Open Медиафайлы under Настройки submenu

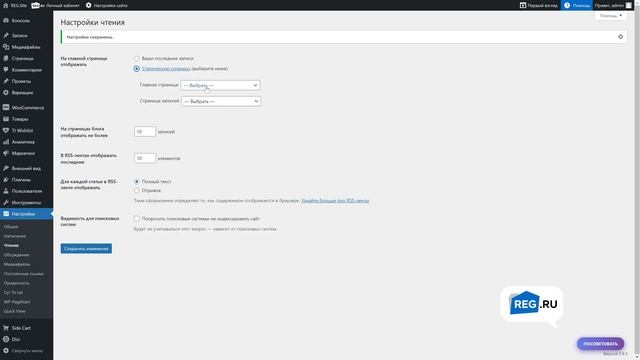17,264
